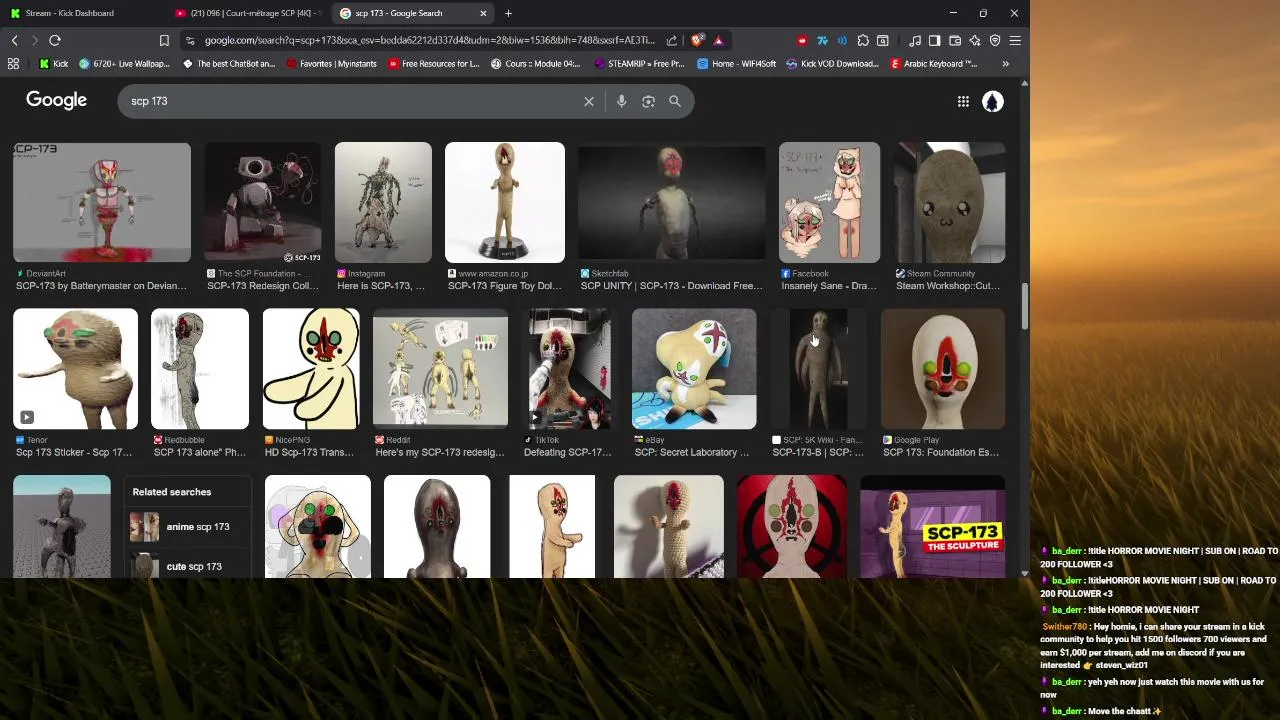This screenshot has width=1280, height=720.
Task: Toggle the browser sidebar panel icon
Action: click(x=934, y=40)
